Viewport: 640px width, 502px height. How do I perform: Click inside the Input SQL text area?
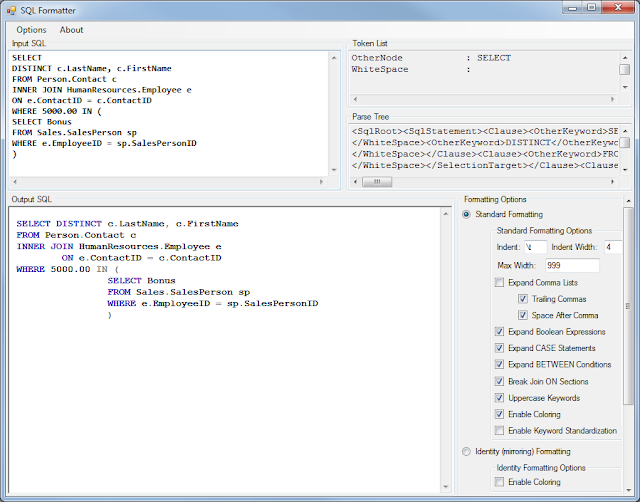click(x=168, y=113)
